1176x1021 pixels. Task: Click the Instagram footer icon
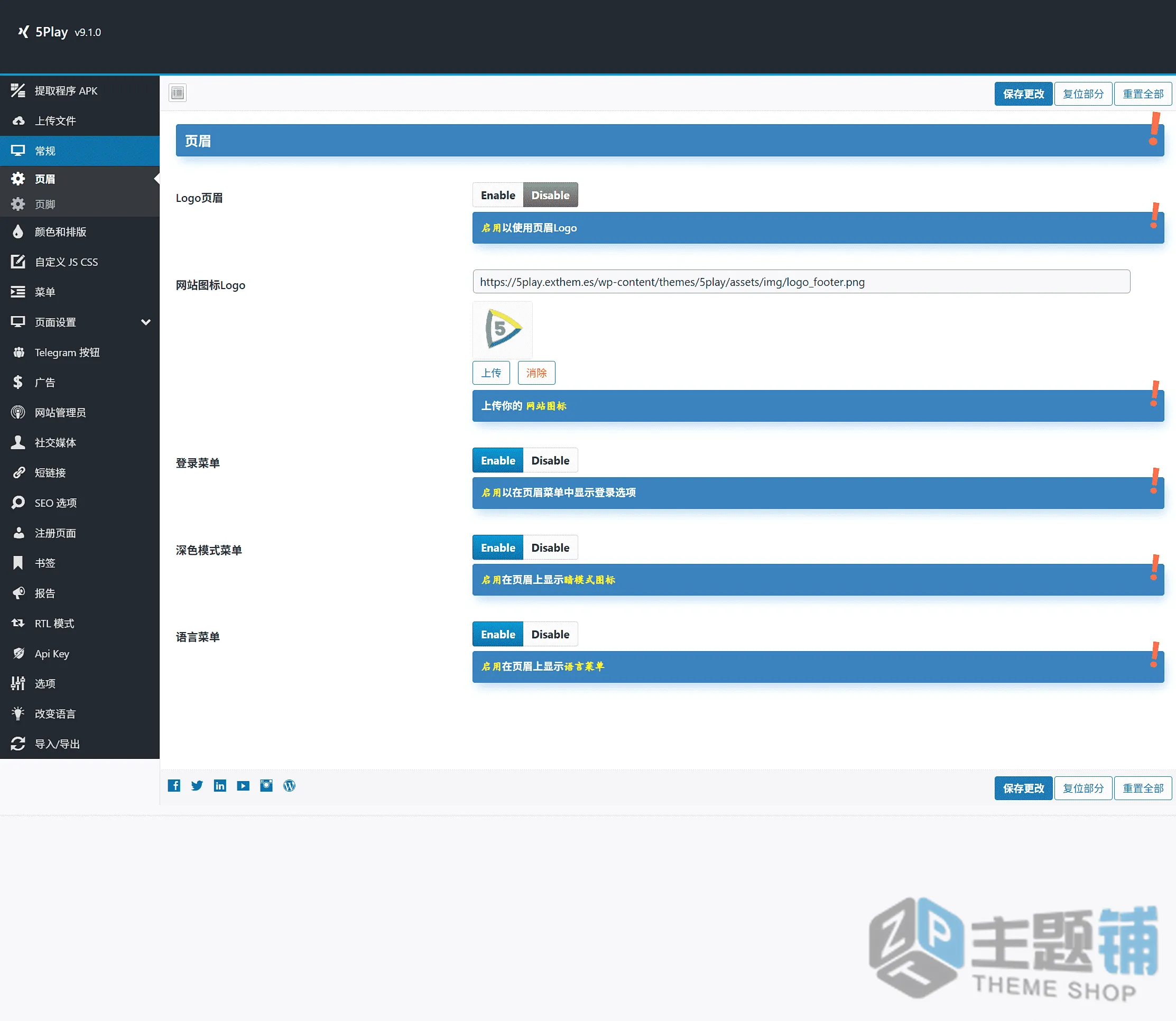tap(266, 786)
